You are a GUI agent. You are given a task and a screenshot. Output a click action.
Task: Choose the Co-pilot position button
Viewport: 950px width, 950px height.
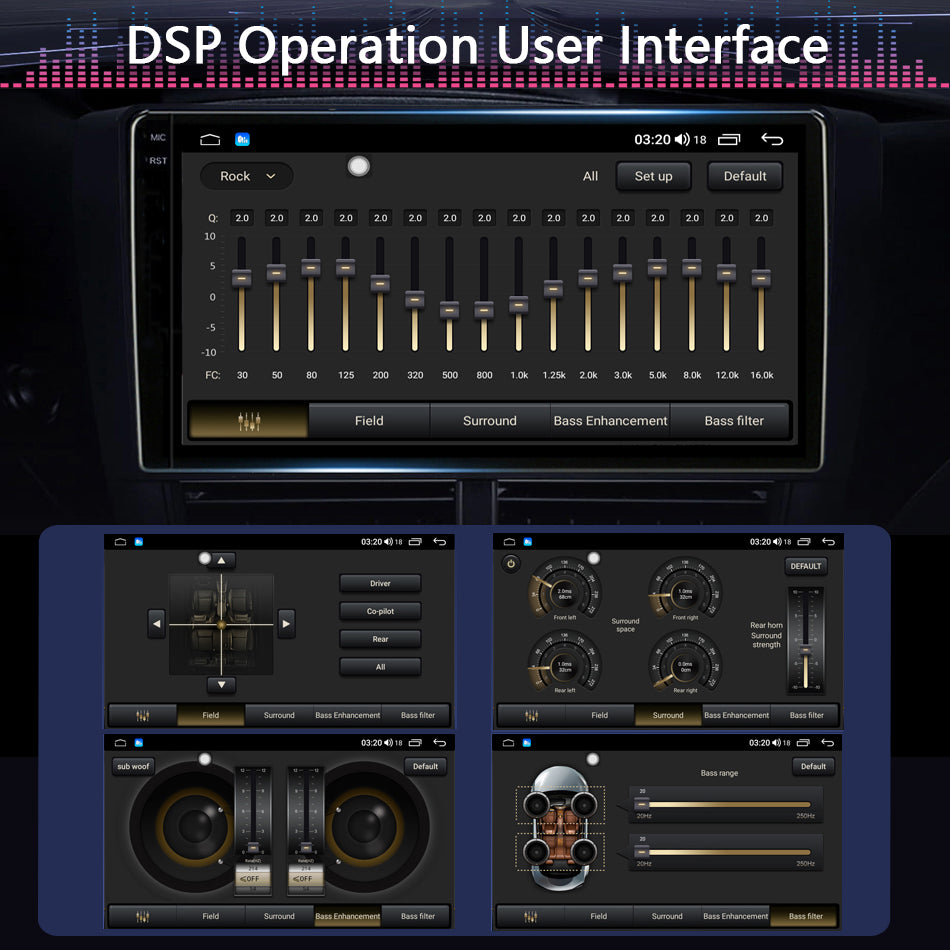[380, 611]
